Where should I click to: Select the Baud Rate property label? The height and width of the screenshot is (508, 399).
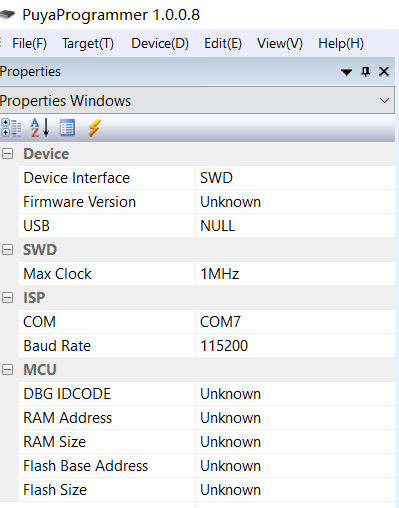click(57, 346)
